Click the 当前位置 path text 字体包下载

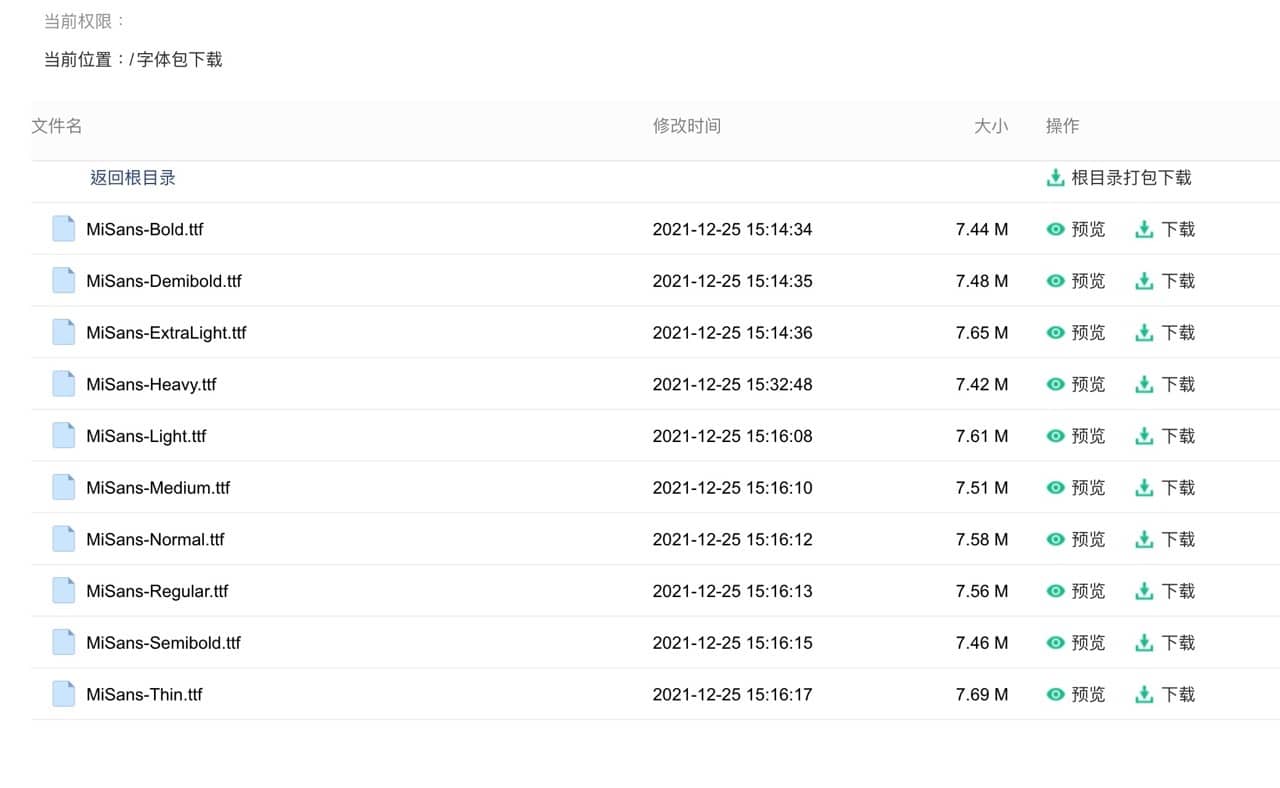pos(180,59)
